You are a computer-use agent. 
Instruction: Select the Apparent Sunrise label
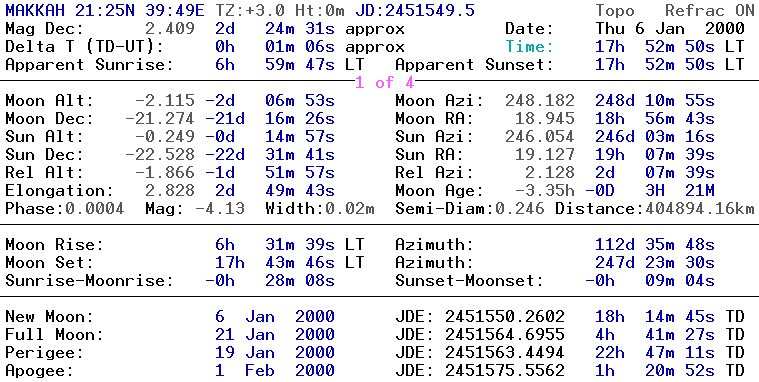89,64
